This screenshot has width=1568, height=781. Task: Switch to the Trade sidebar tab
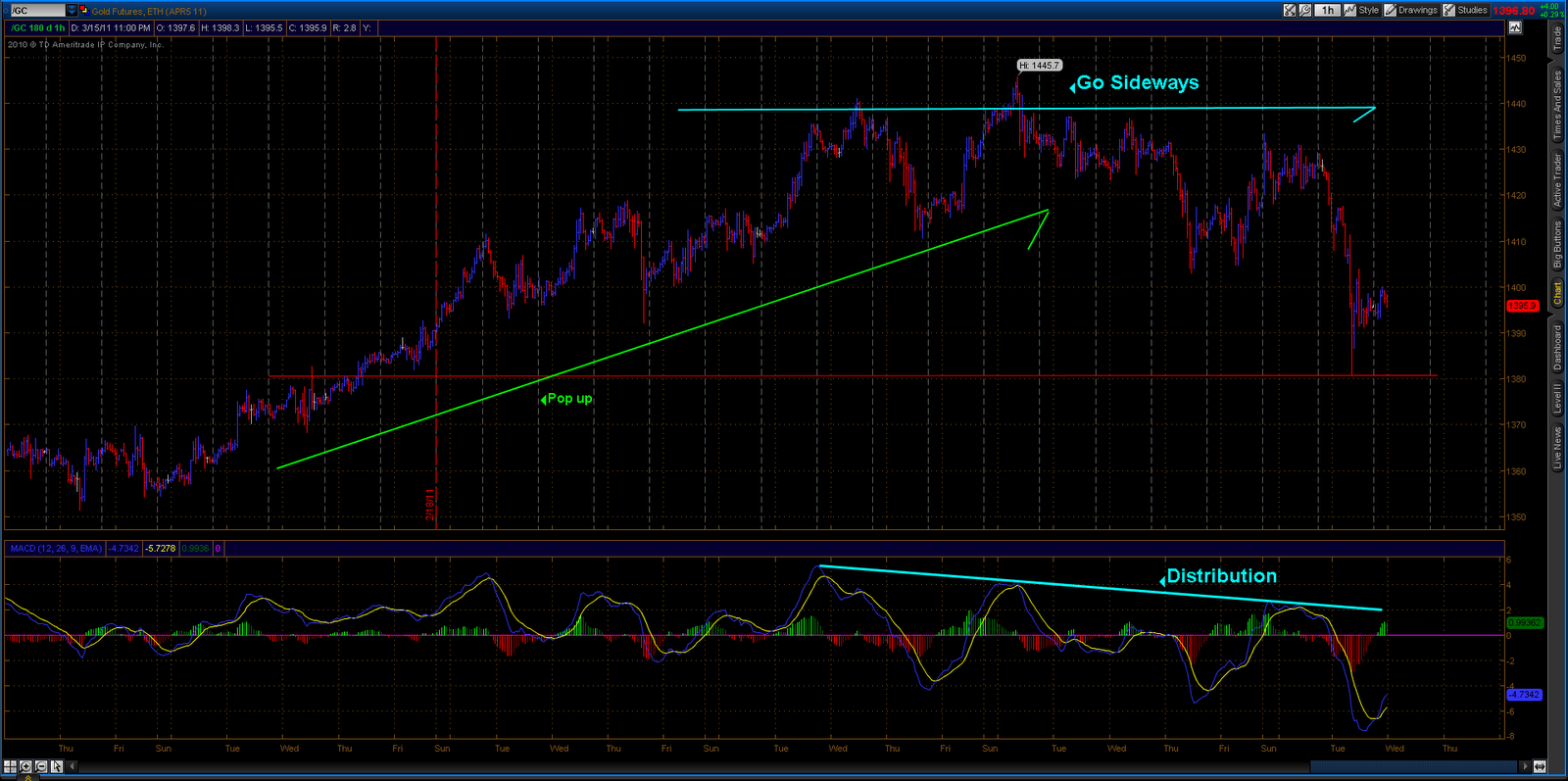[x=1557, y=38]
